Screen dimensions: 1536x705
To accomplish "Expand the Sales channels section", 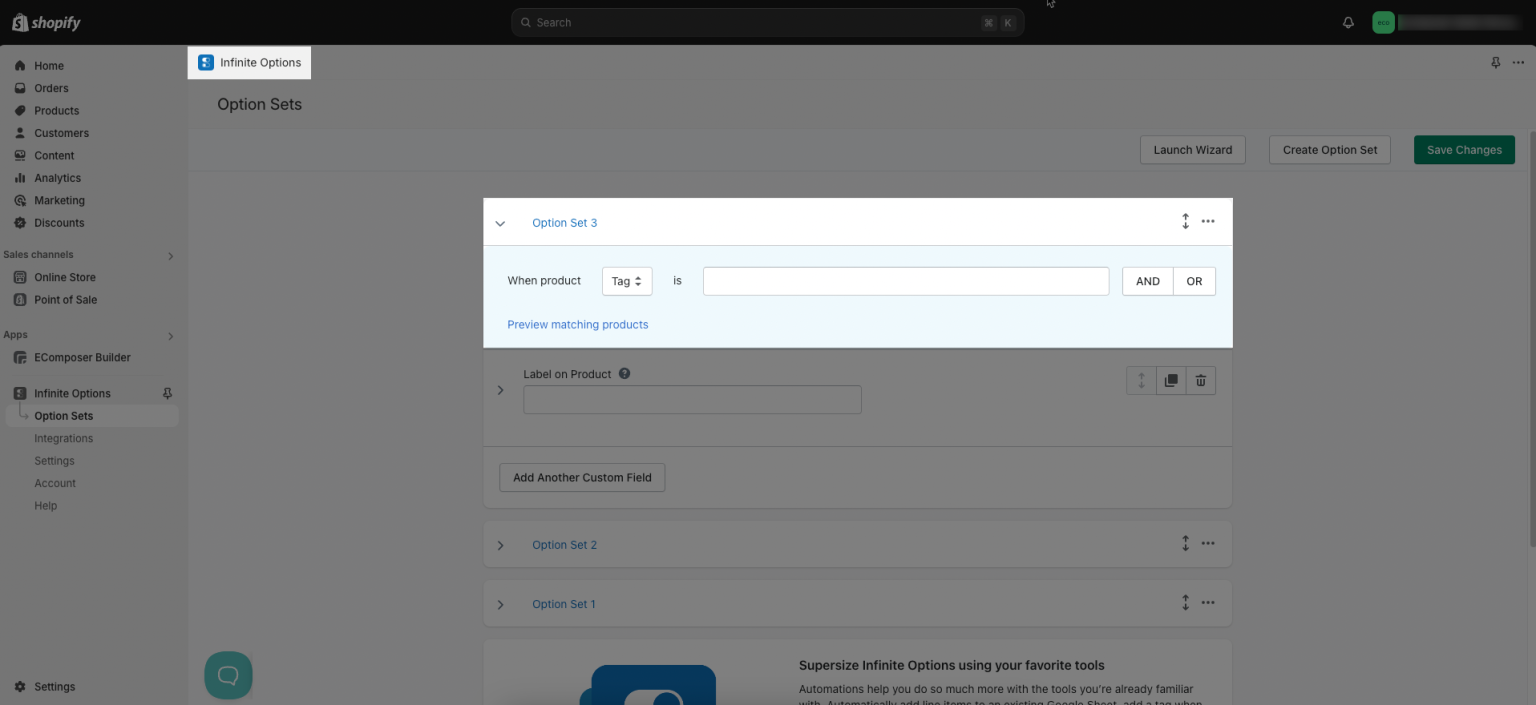I will coord(170,255).
